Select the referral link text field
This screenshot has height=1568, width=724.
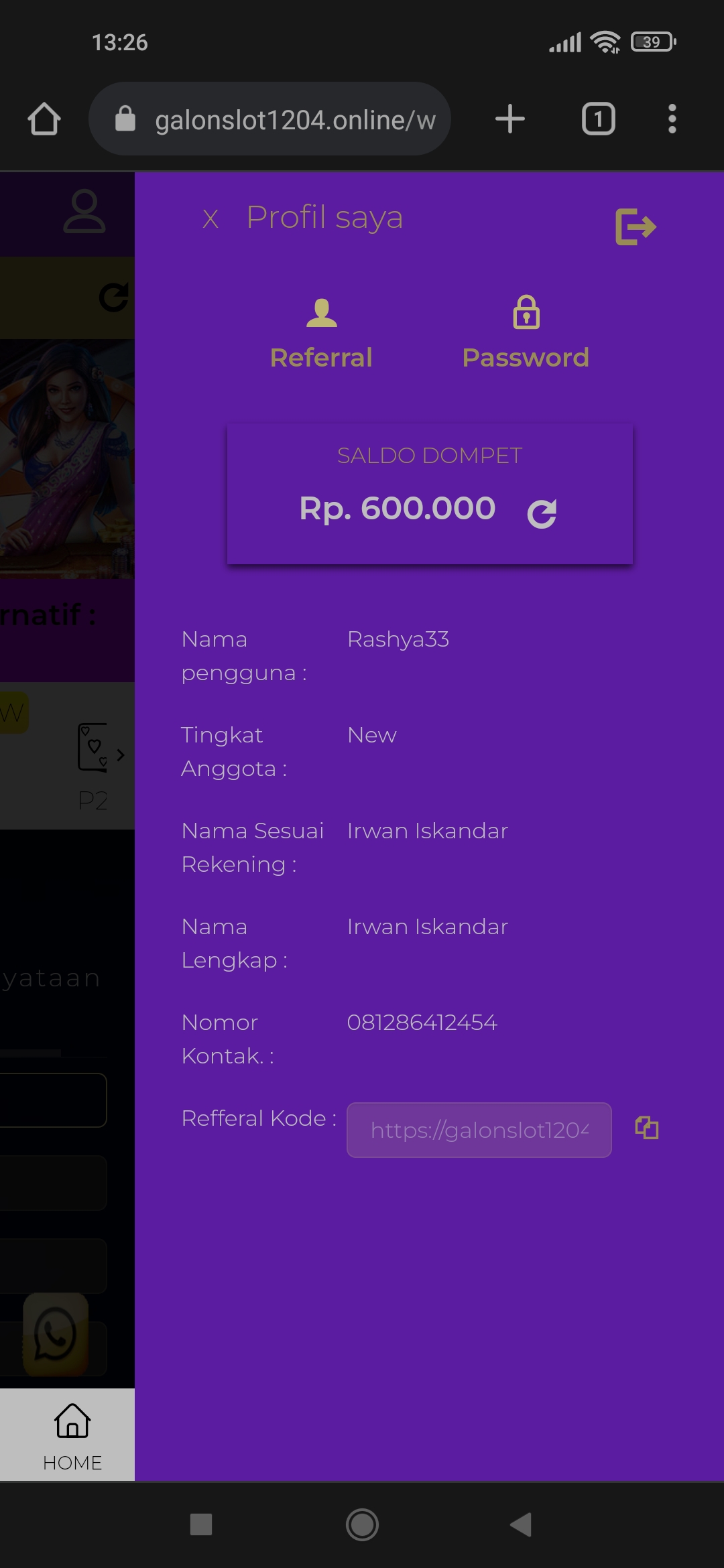coord(479,1130)
